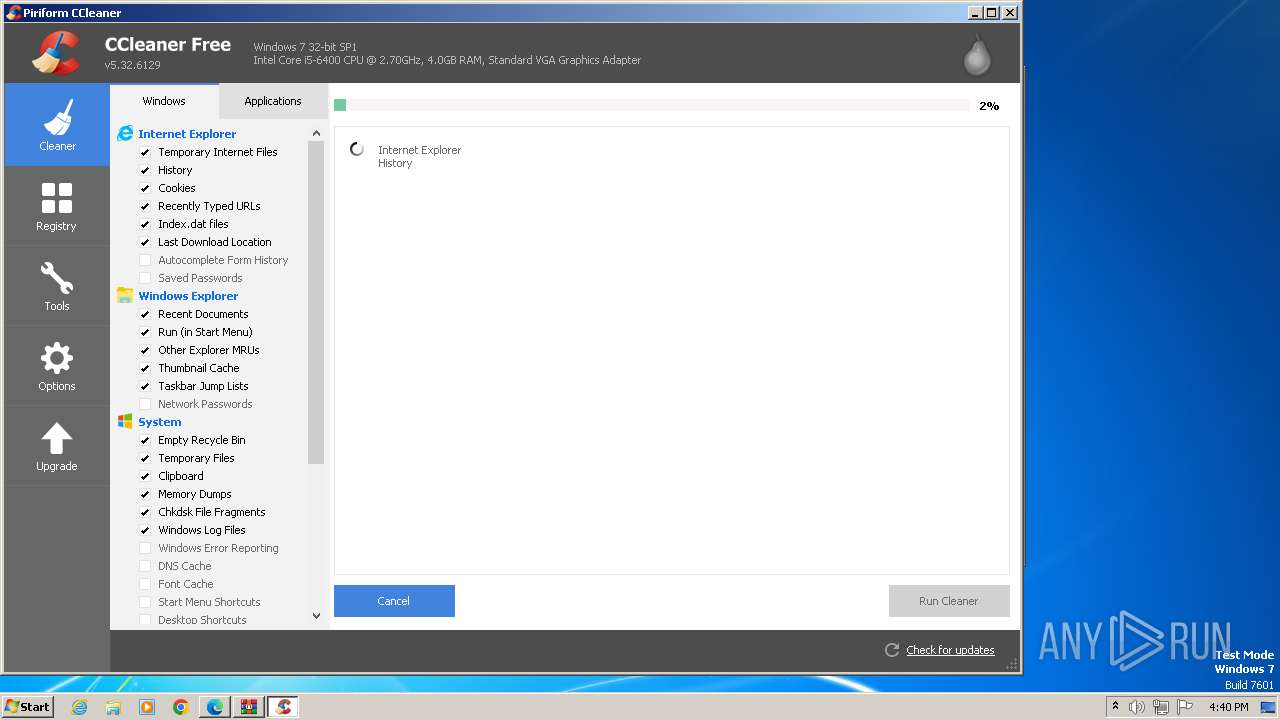This screenshot has width=1280, height=720.
Task: Switch to the Windows tab
Action: click(164, 101)
